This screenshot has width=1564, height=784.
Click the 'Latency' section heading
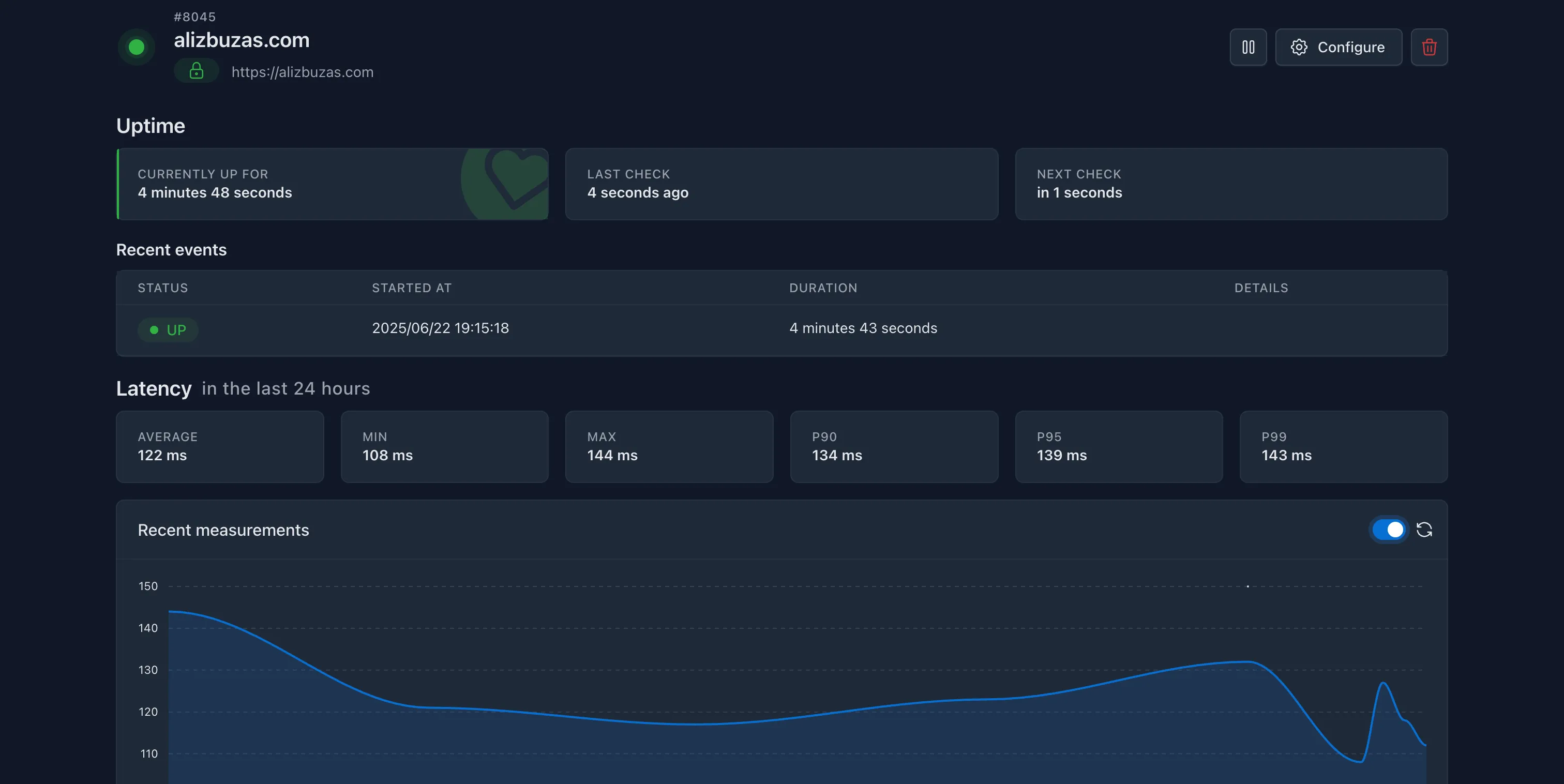[154, 389]
